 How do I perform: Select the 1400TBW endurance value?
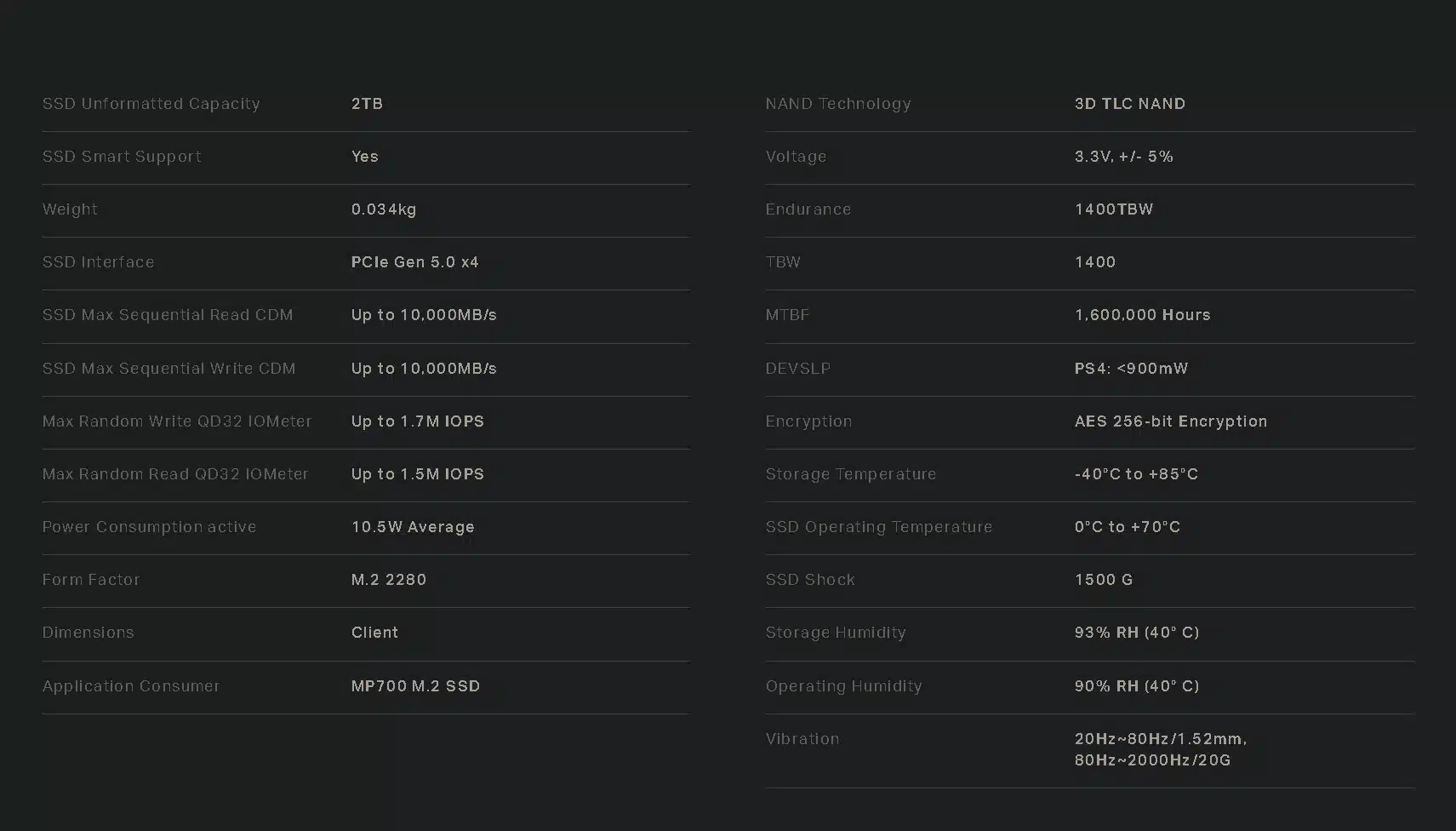pyautogui.click(x=1114, y=209)
